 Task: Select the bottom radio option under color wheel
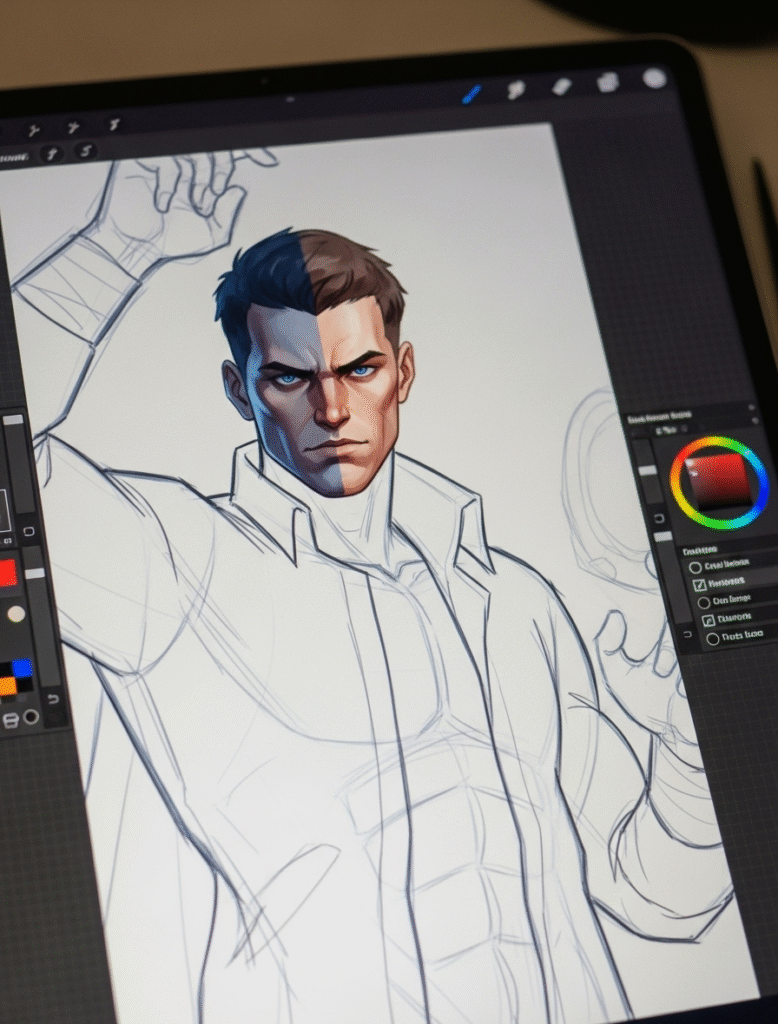[x=713, y=639]
